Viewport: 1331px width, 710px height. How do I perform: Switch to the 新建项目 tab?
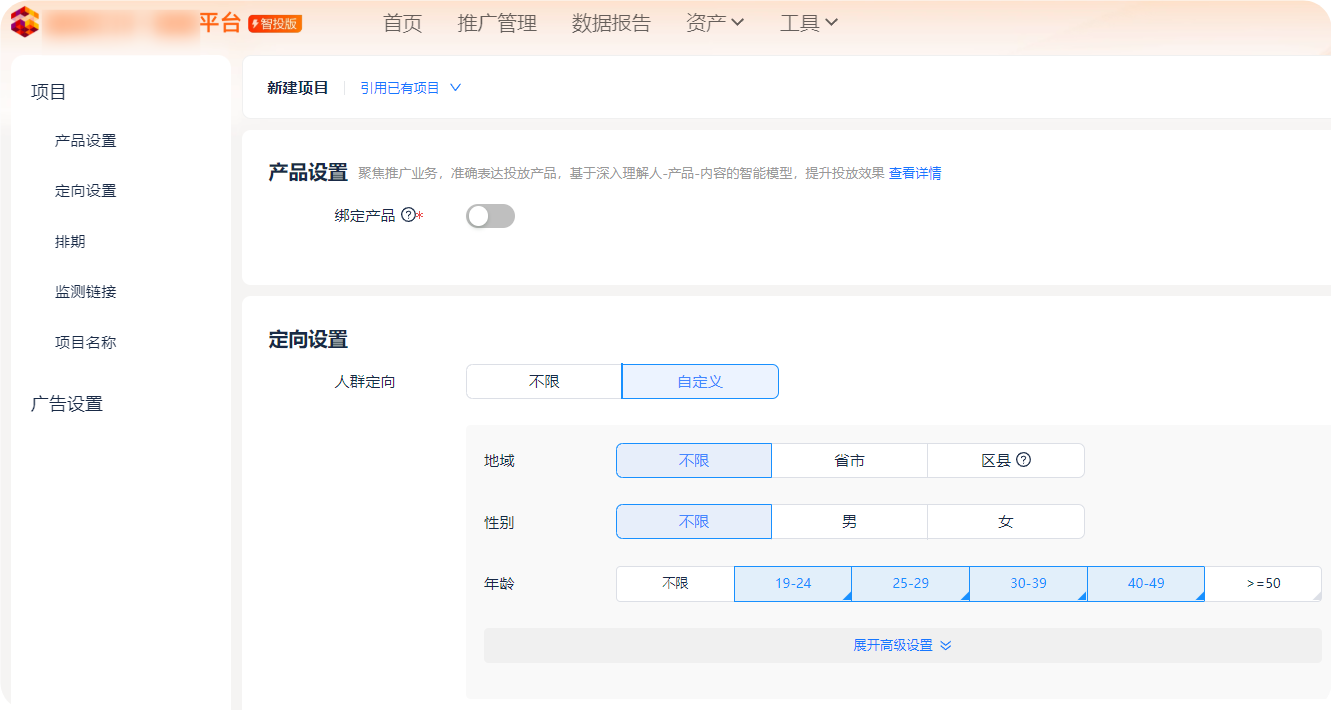click(298, 88)
